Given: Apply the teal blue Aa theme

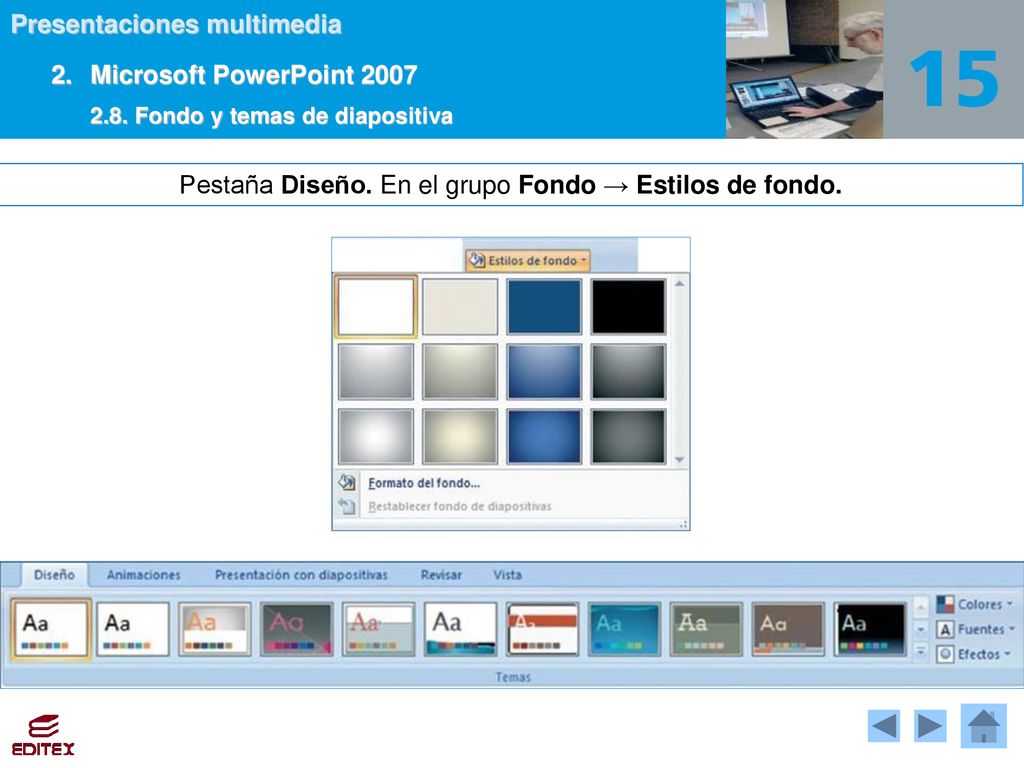Looking at the screenshot, I should 624,630.
